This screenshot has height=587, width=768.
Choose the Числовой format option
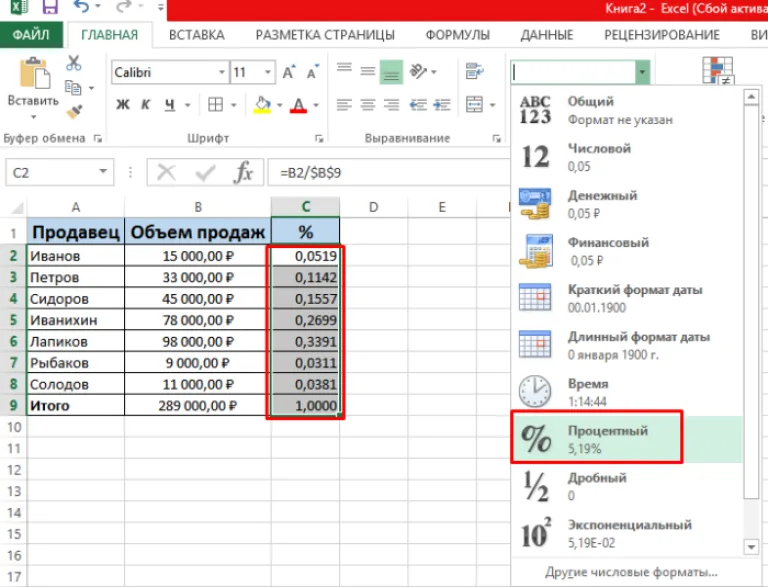click(627, 158)
